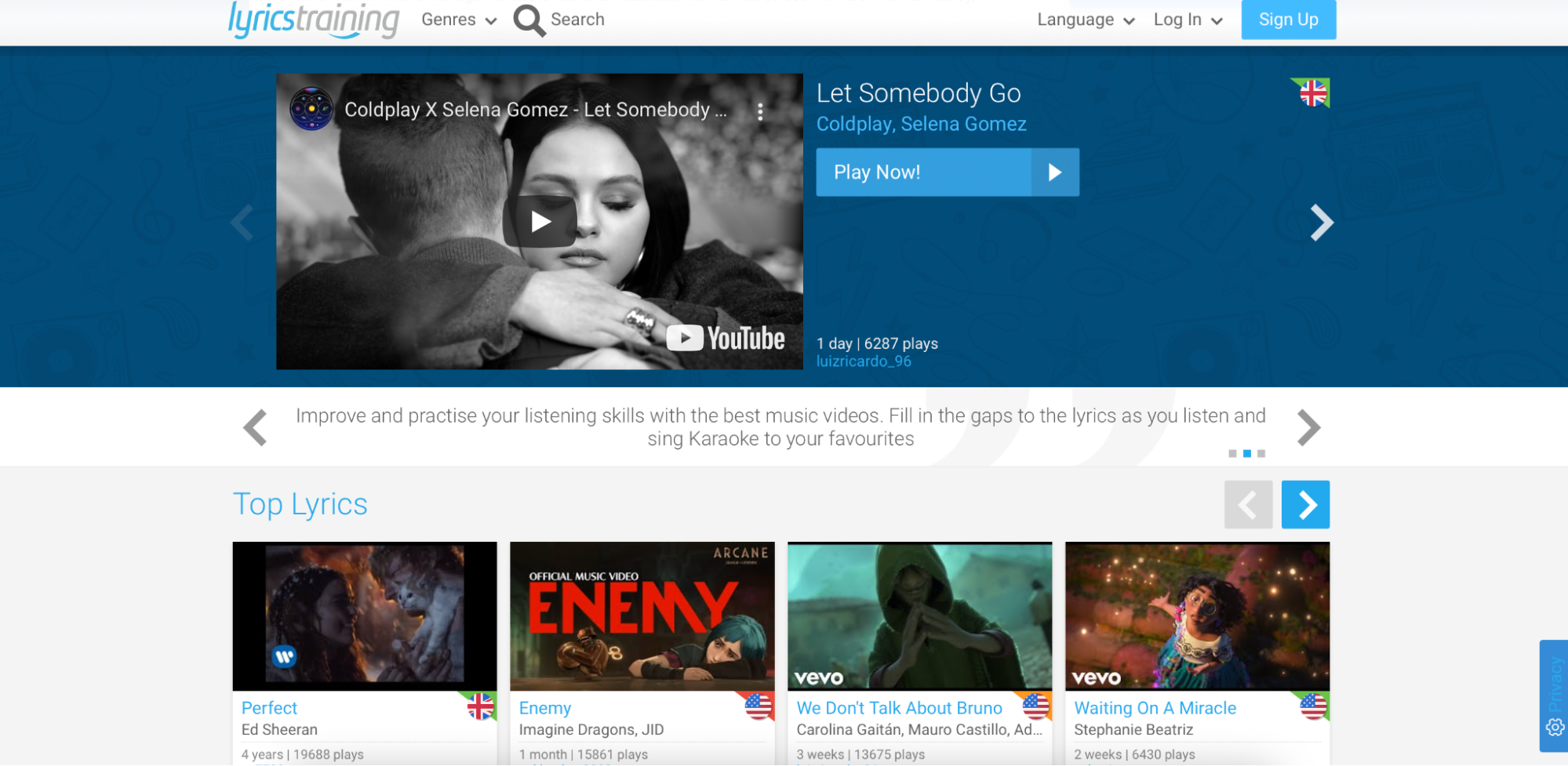Play the YouTube video preview
The width and height of the screenshot is (1568, 766).
pos(540,222)
